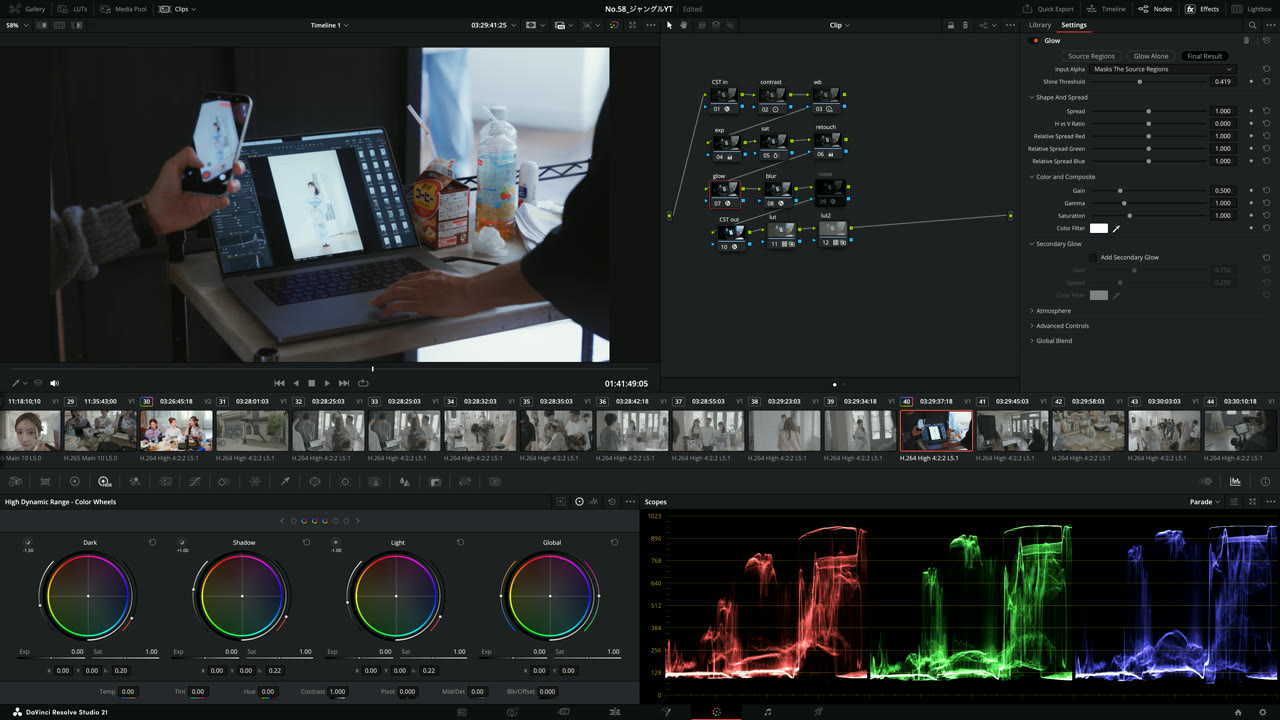Select Glow Alone output option

tap(1150, 56)
